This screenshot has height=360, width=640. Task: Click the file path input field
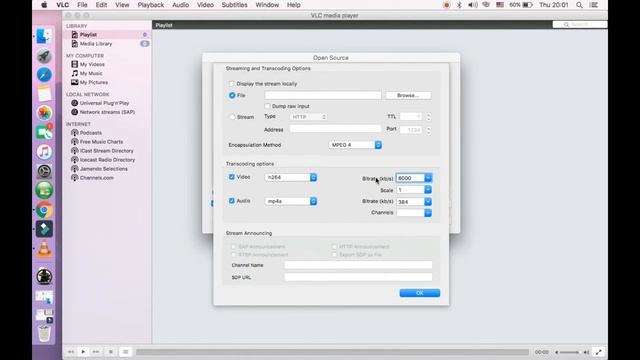coord(323,95)
